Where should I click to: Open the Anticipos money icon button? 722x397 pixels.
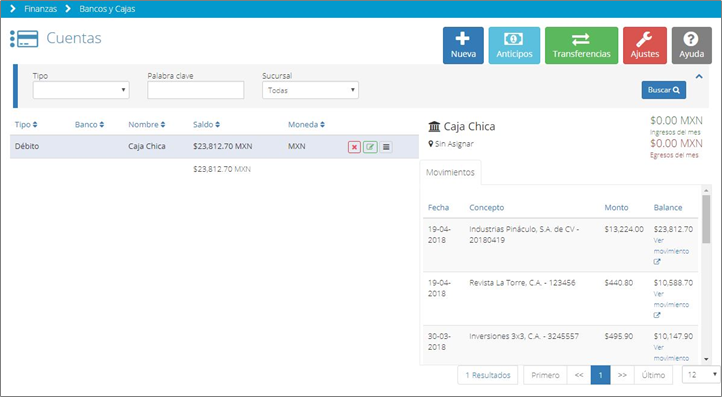coord(514,46)
